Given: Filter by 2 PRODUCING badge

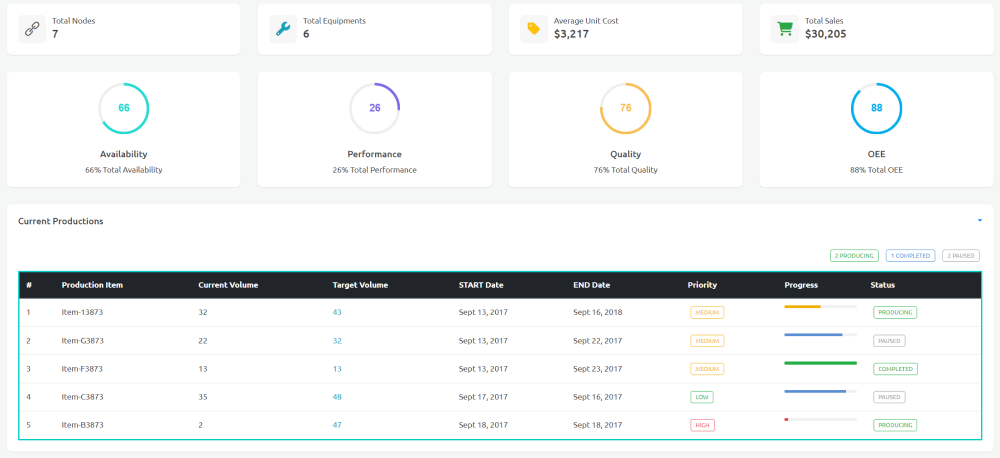Looking at the screenshot, I should point(854,256).
